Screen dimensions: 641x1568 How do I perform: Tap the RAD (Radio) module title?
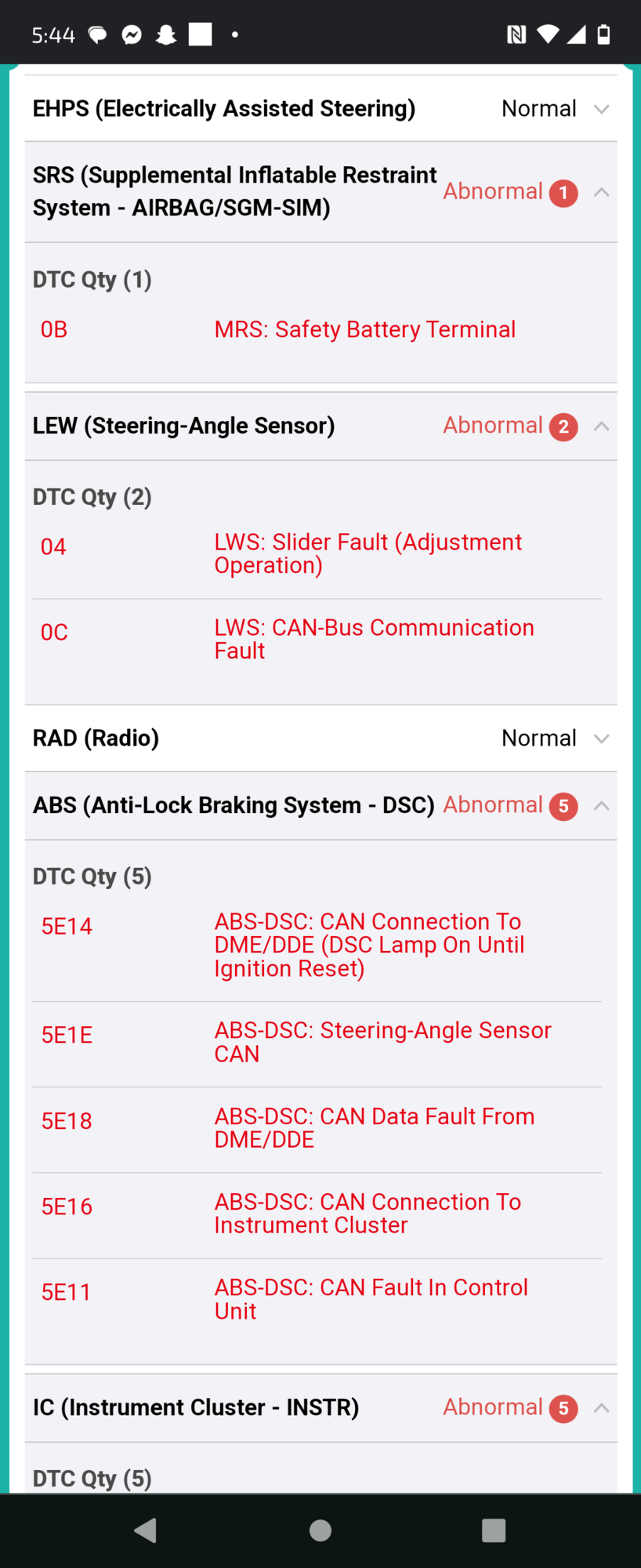pos(96,739)
